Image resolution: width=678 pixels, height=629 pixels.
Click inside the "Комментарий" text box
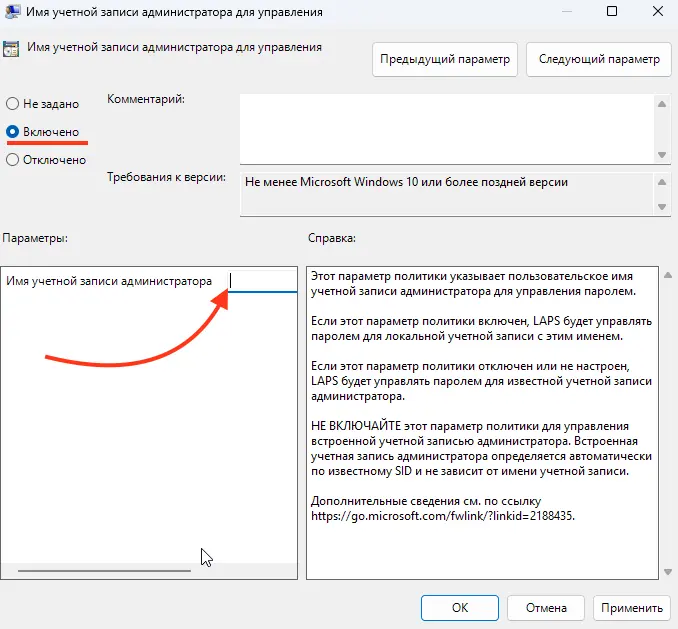click(446, 127)
